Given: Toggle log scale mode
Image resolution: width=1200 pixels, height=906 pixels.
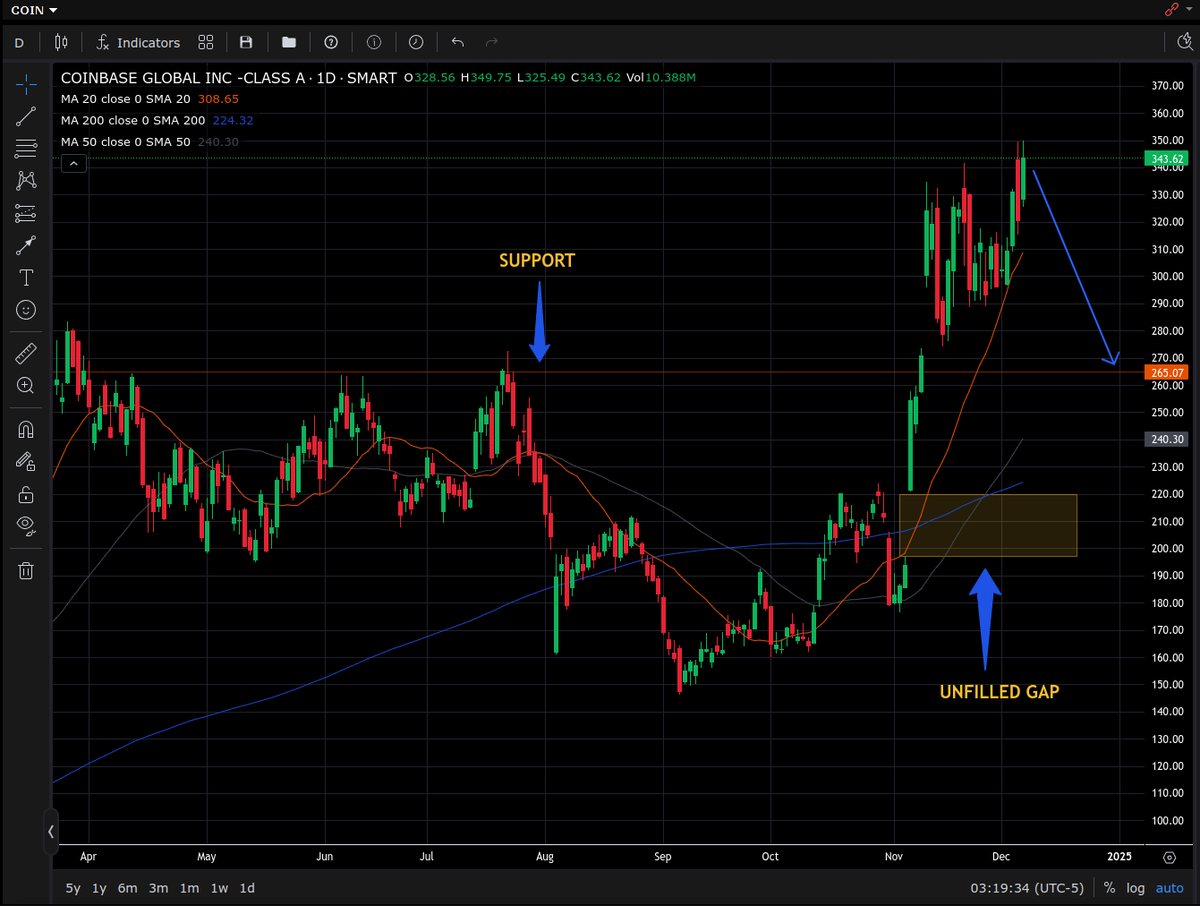Looking at the screenshot, I should pyautogui.click(x=1136, y=887).
